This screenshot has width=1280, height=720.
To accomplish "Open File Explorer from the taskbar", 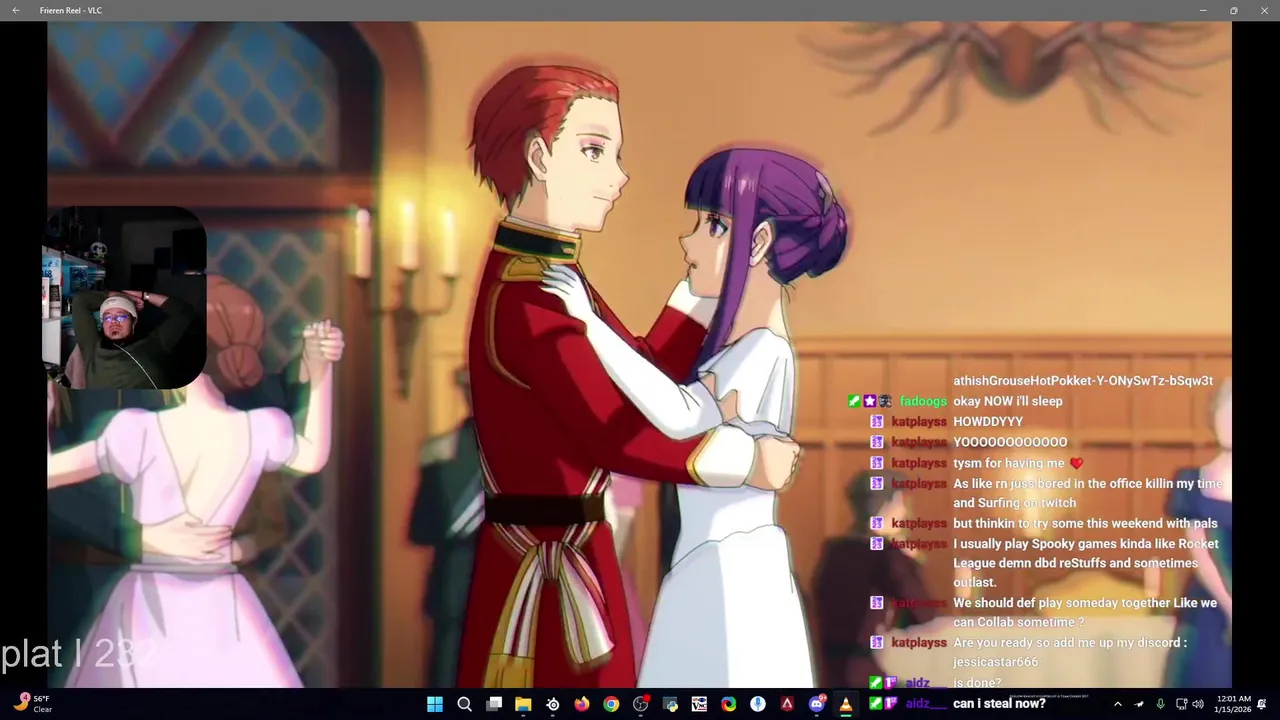I will (523, 704).
